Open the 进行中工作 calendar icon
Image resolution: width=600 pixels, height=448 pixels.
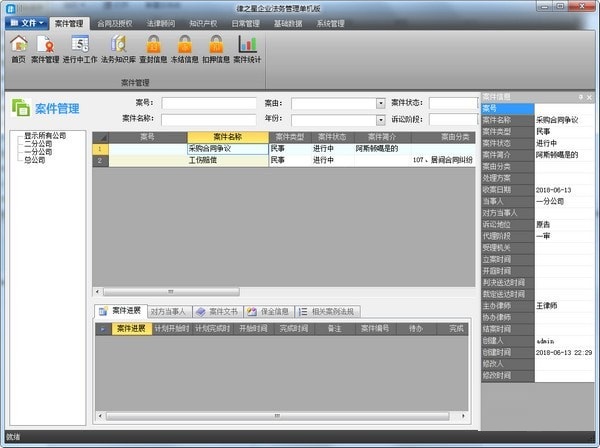tap(80, 49)
